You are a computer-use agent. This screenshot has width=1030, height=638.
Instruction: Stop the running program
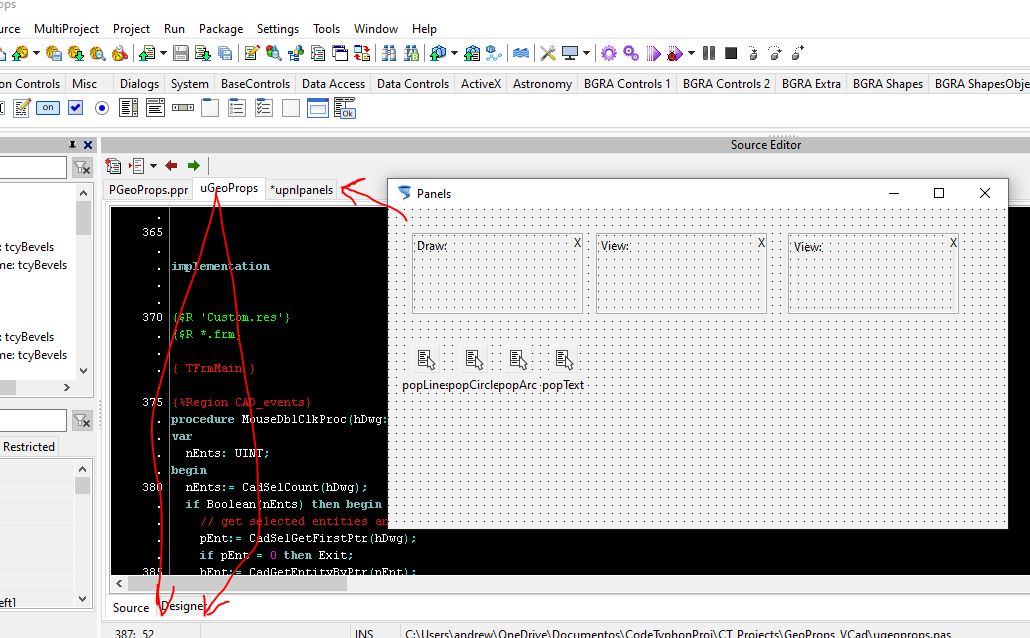[731, 53]
